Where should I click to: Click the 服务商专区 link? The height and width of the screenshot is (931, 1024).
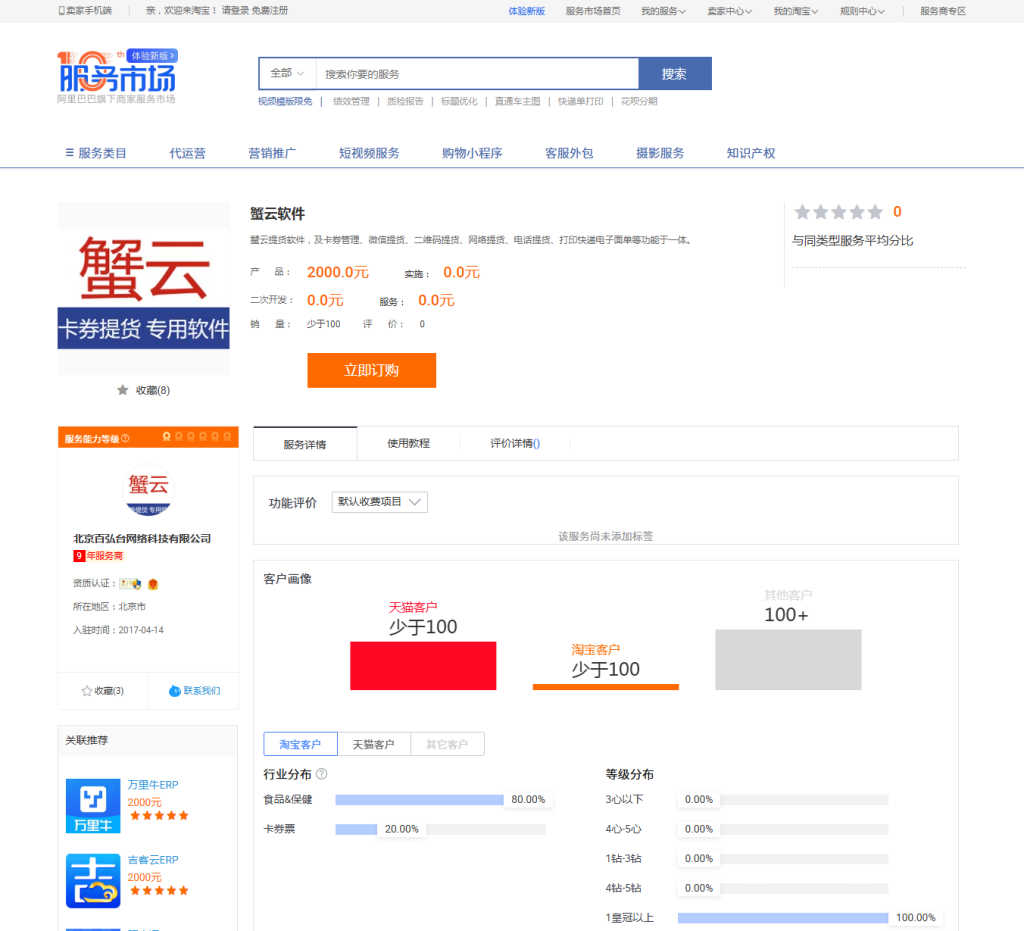[942, 11]
